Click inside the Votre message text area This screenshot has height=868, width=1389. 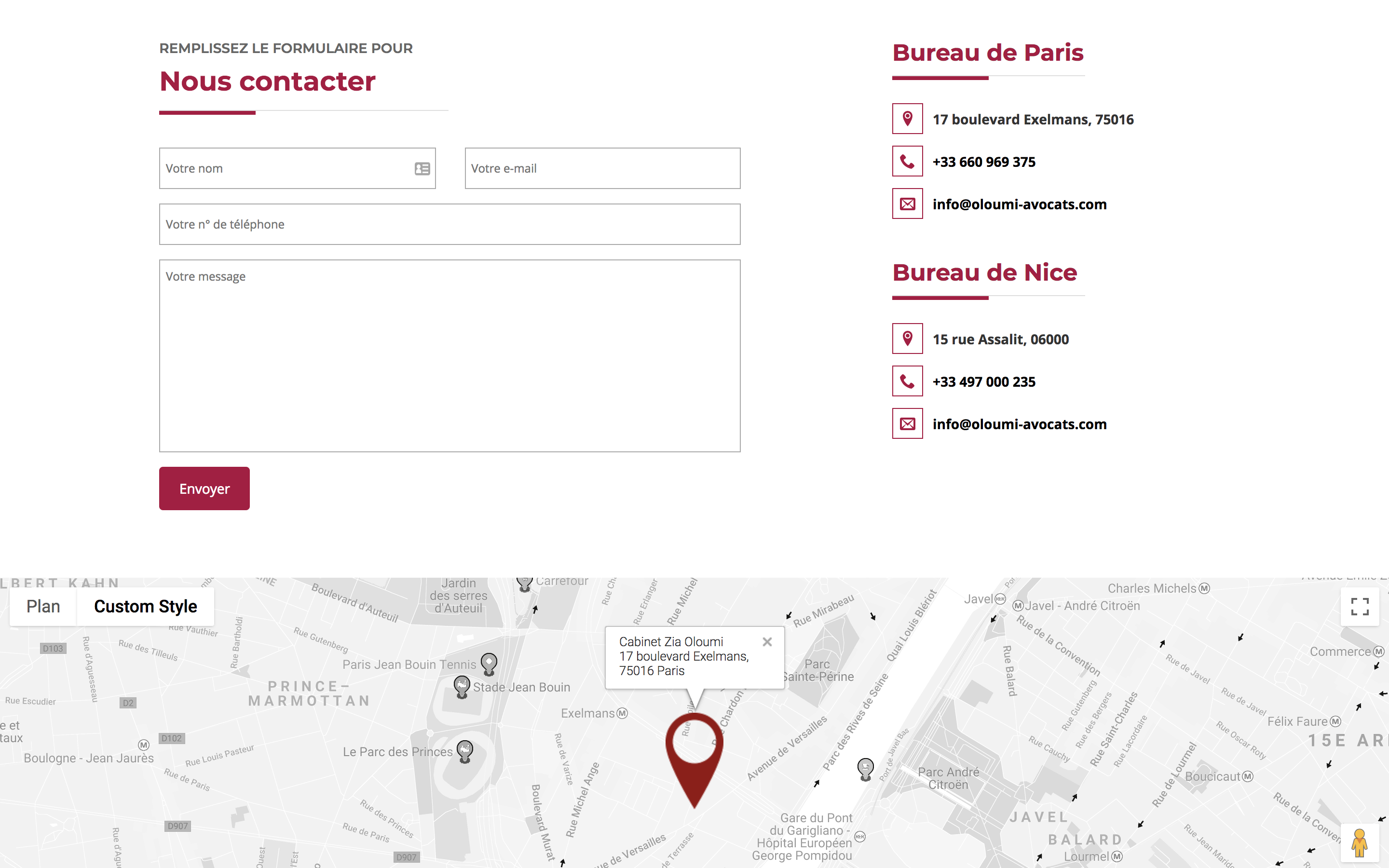tap(449, 356)
